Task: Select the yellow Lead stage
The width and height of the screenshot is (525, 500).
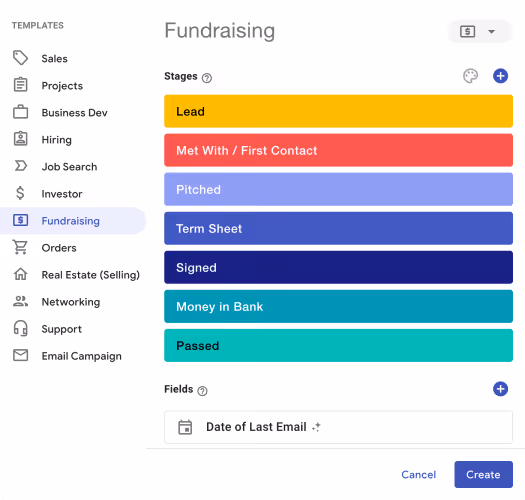Action: (338, 111)
